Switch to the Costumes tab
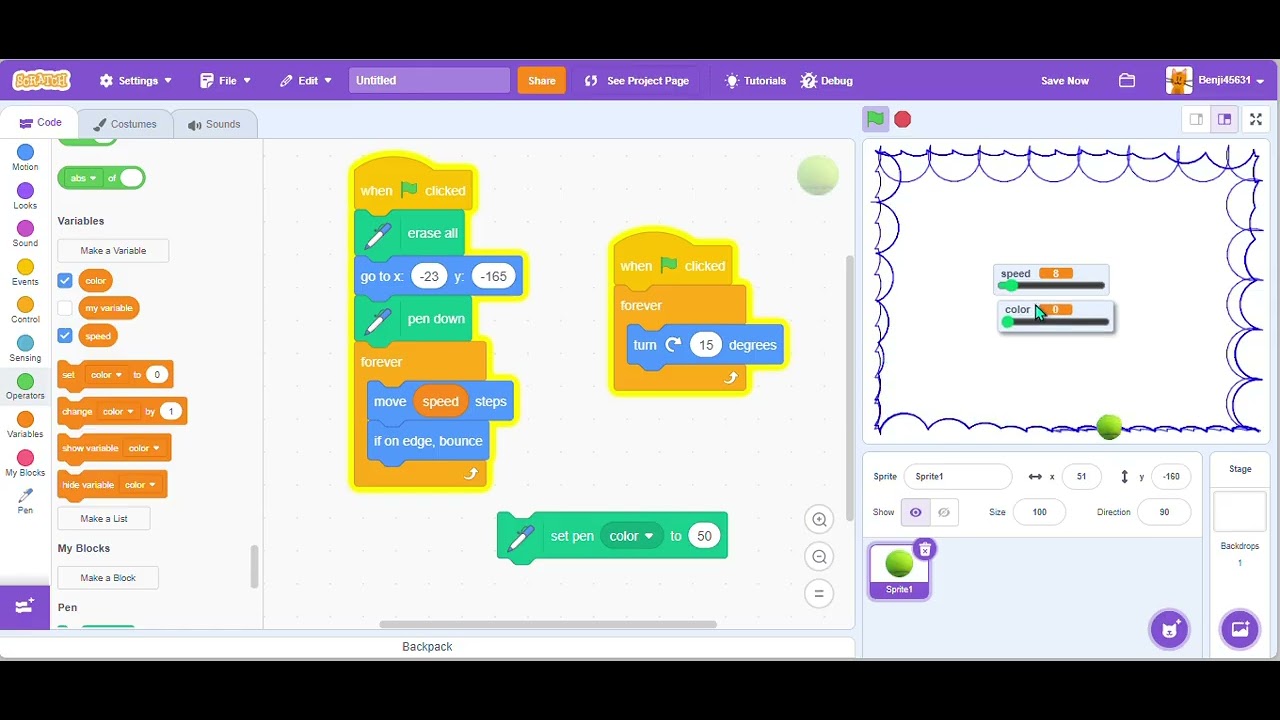This screenshot has height=720, width=1280. 125,124
